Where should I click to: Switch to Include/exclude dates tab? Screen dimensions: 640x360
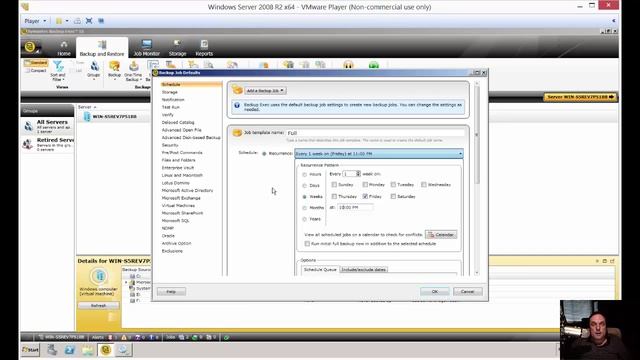(x=364, y=270)
